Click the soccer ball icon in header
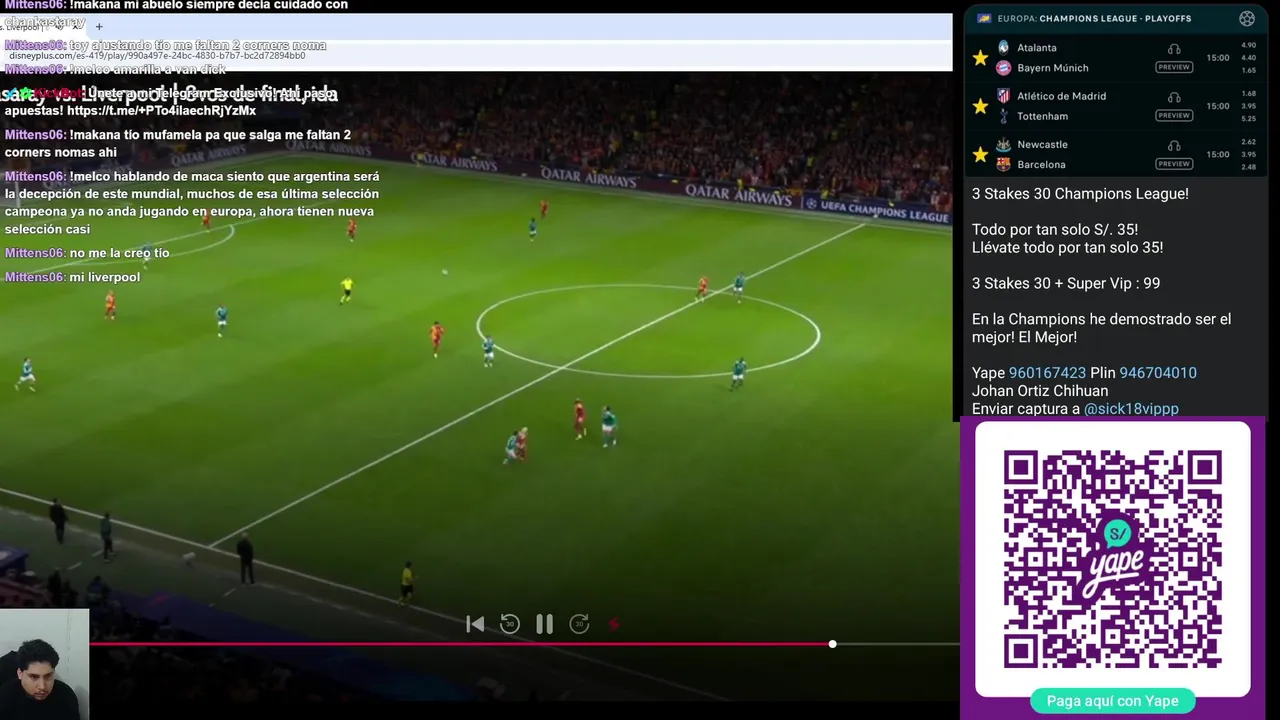 pyautogui.click(x=1247, y=18)
